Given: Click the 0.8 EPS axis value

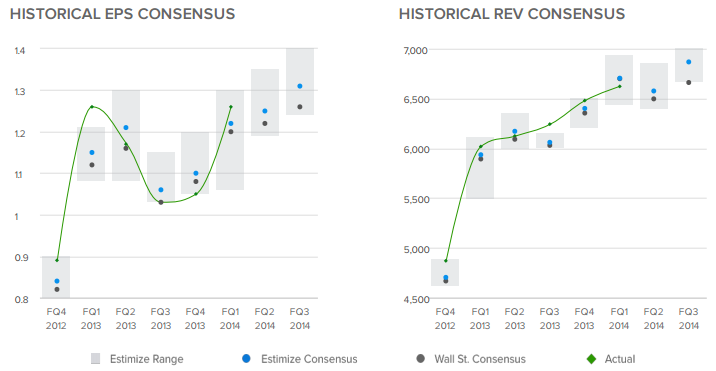Looking at the screenshot, I should [21, 300].
